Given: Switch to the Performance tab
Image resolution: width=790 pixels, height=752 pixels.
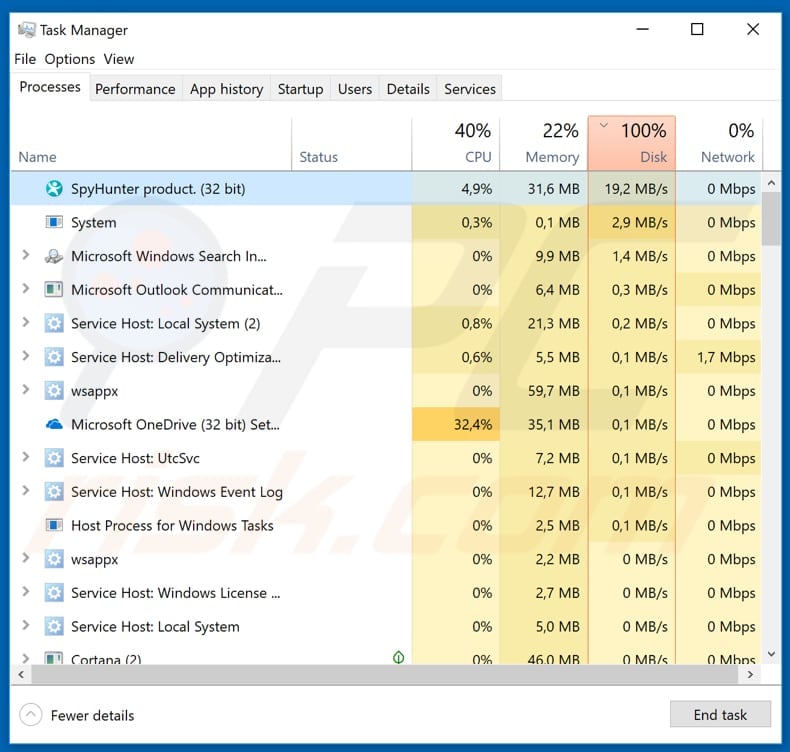Looking at the screenshot, I should coord(136,89).
